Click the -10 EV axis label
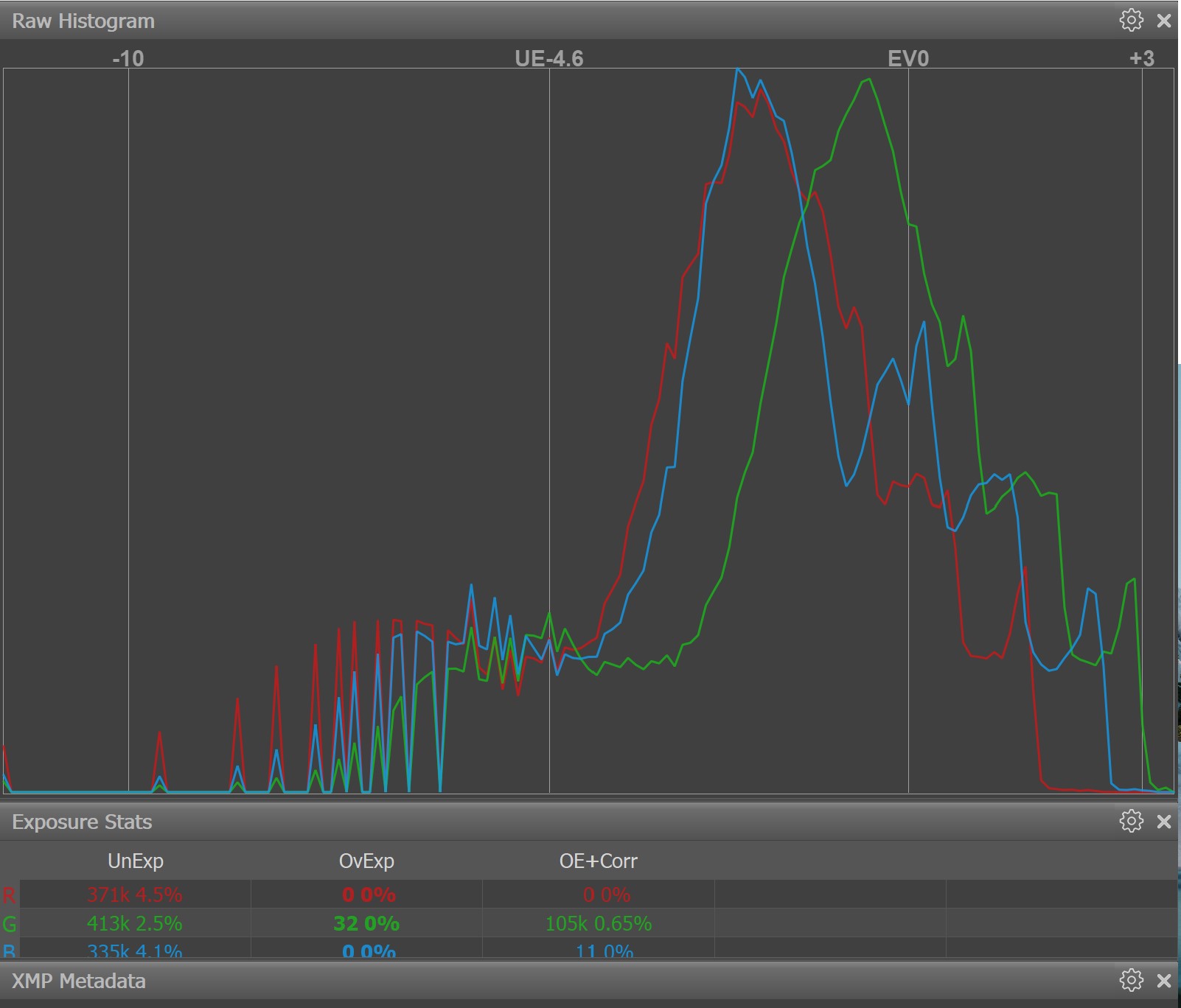This screenshot has width=1181, height=1008. pos(128,58)
